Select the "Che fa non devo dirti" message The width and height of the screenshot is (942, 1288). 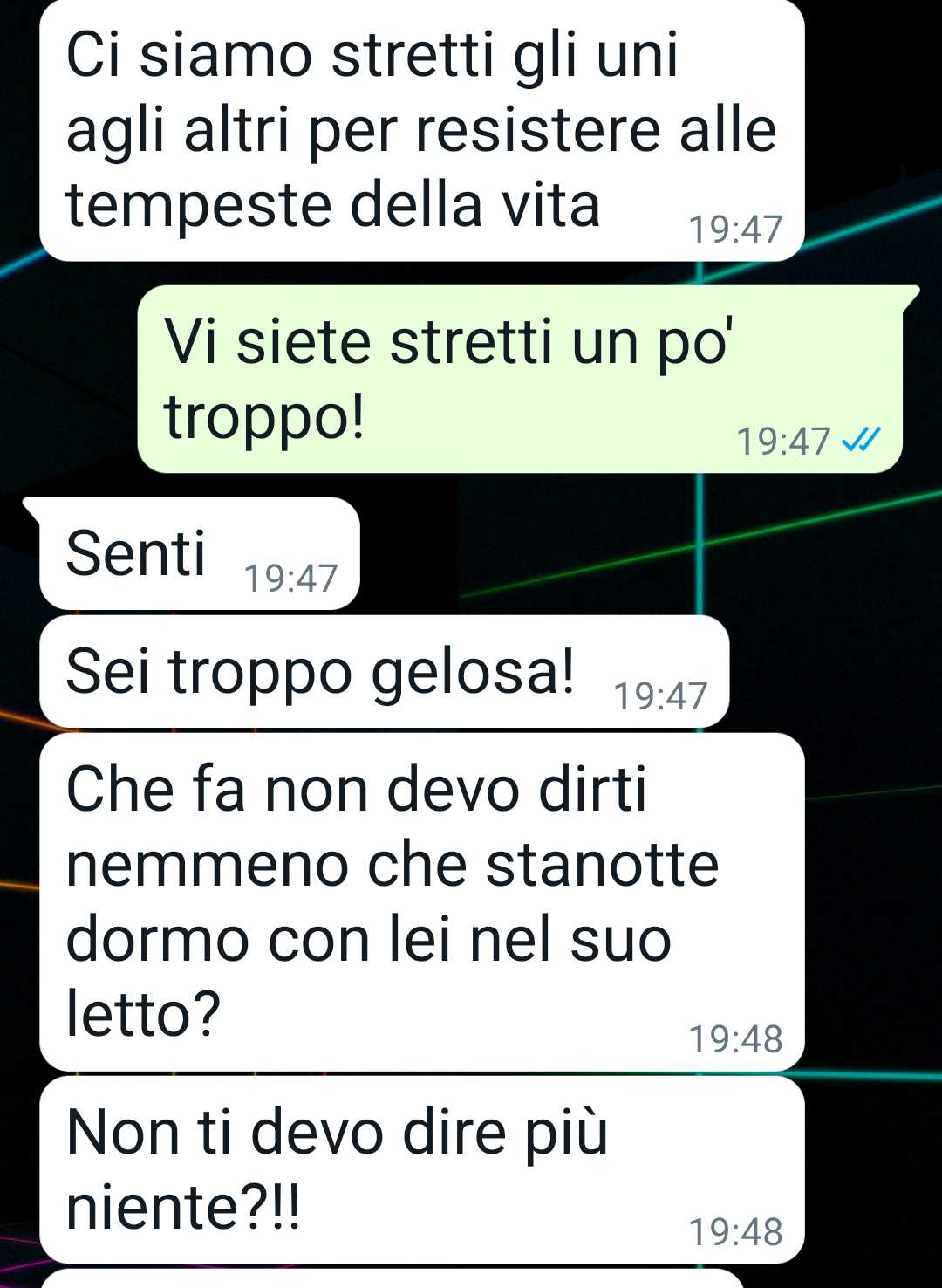point(422,901)
